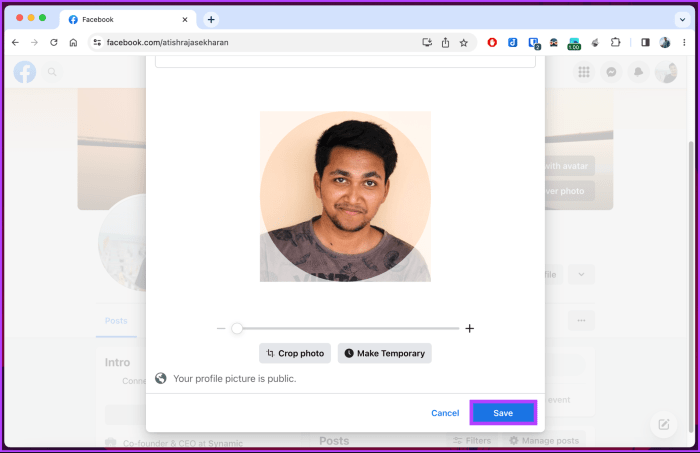Toggle the browser side panel
The width and height of the screenshot is (700, 453).
645,42
